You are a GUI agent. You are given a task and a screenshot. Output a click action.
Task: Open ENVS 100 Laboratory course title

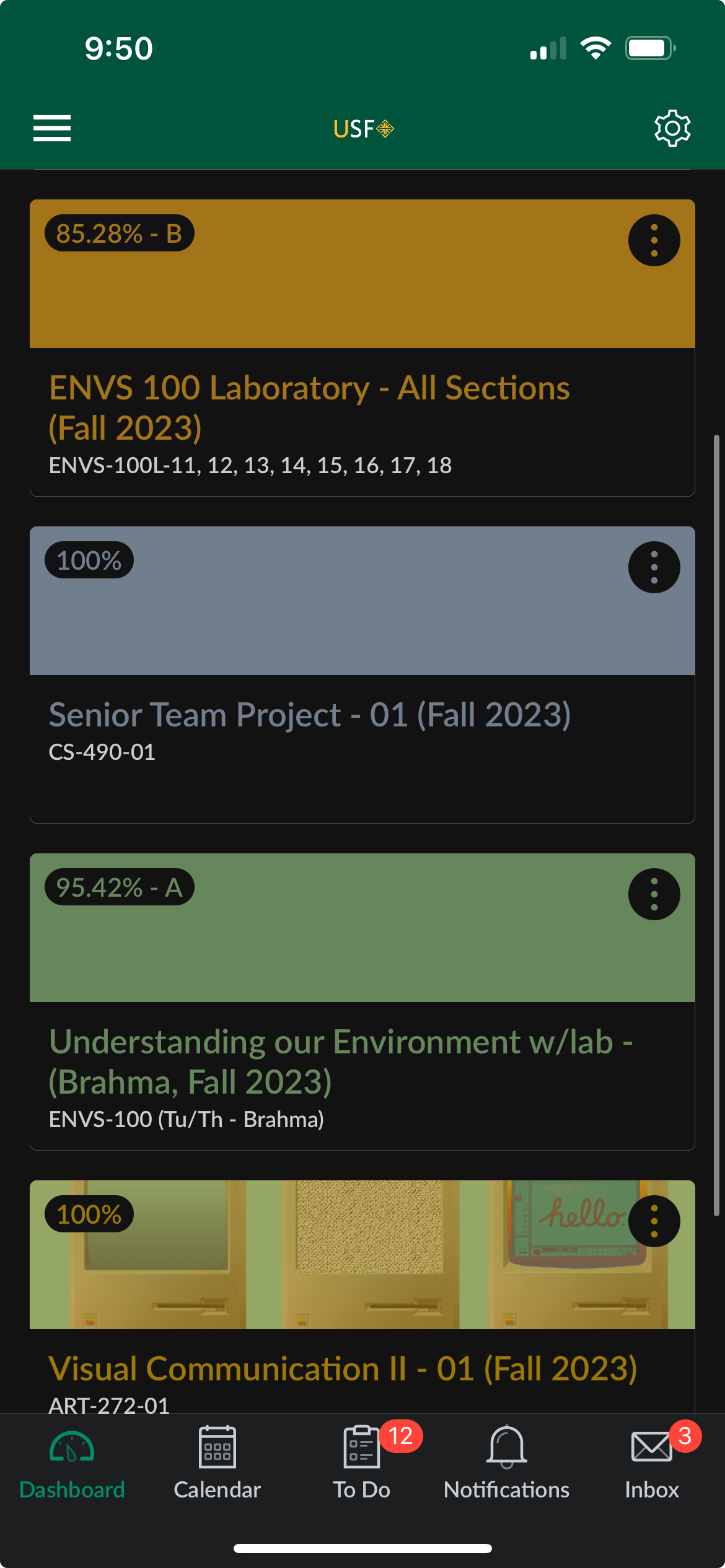tap(309, 407)
